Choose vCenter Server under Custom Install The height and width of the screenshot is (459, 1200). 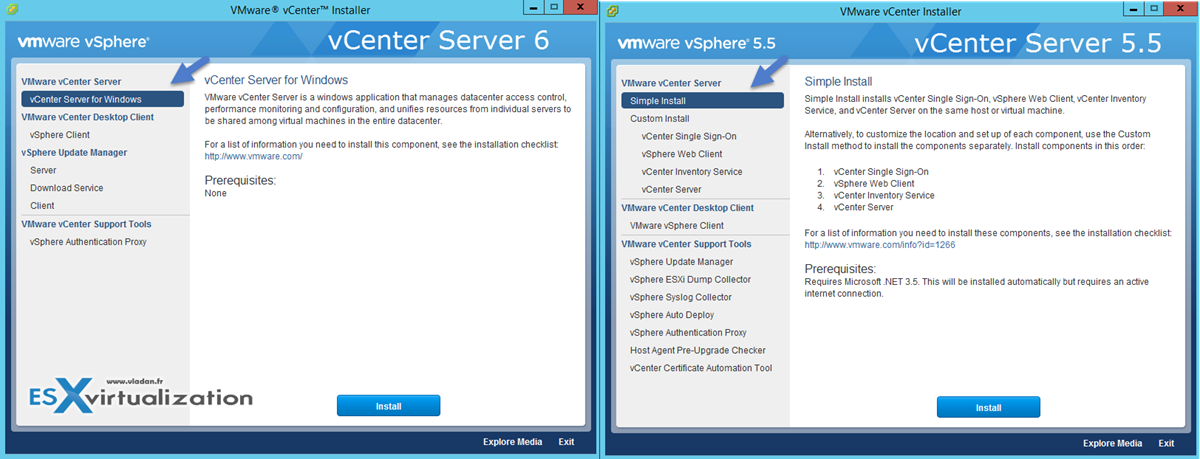pos(672,189)
